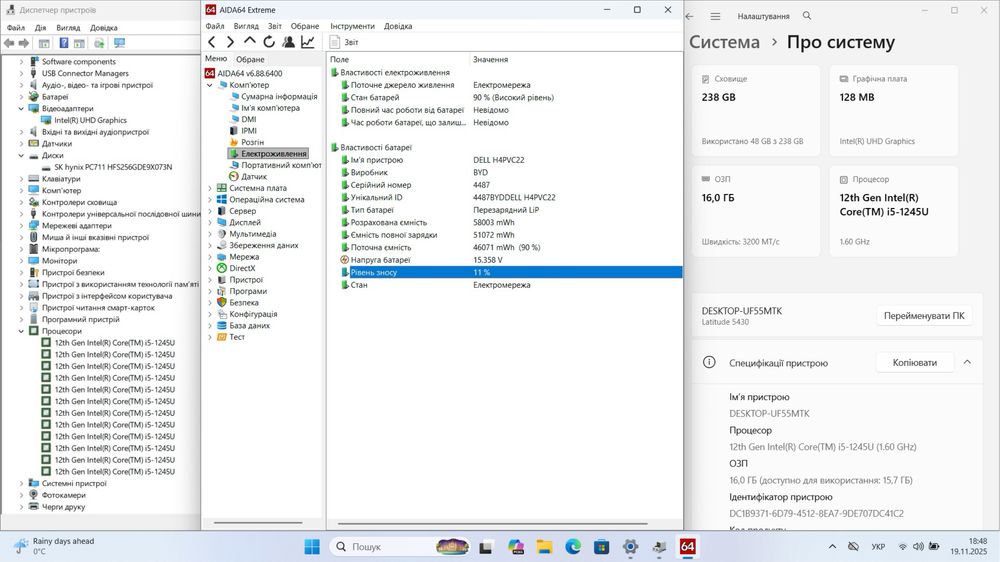
Task: Switch to Меню tab in AIDA64
Action: (216, 59)
